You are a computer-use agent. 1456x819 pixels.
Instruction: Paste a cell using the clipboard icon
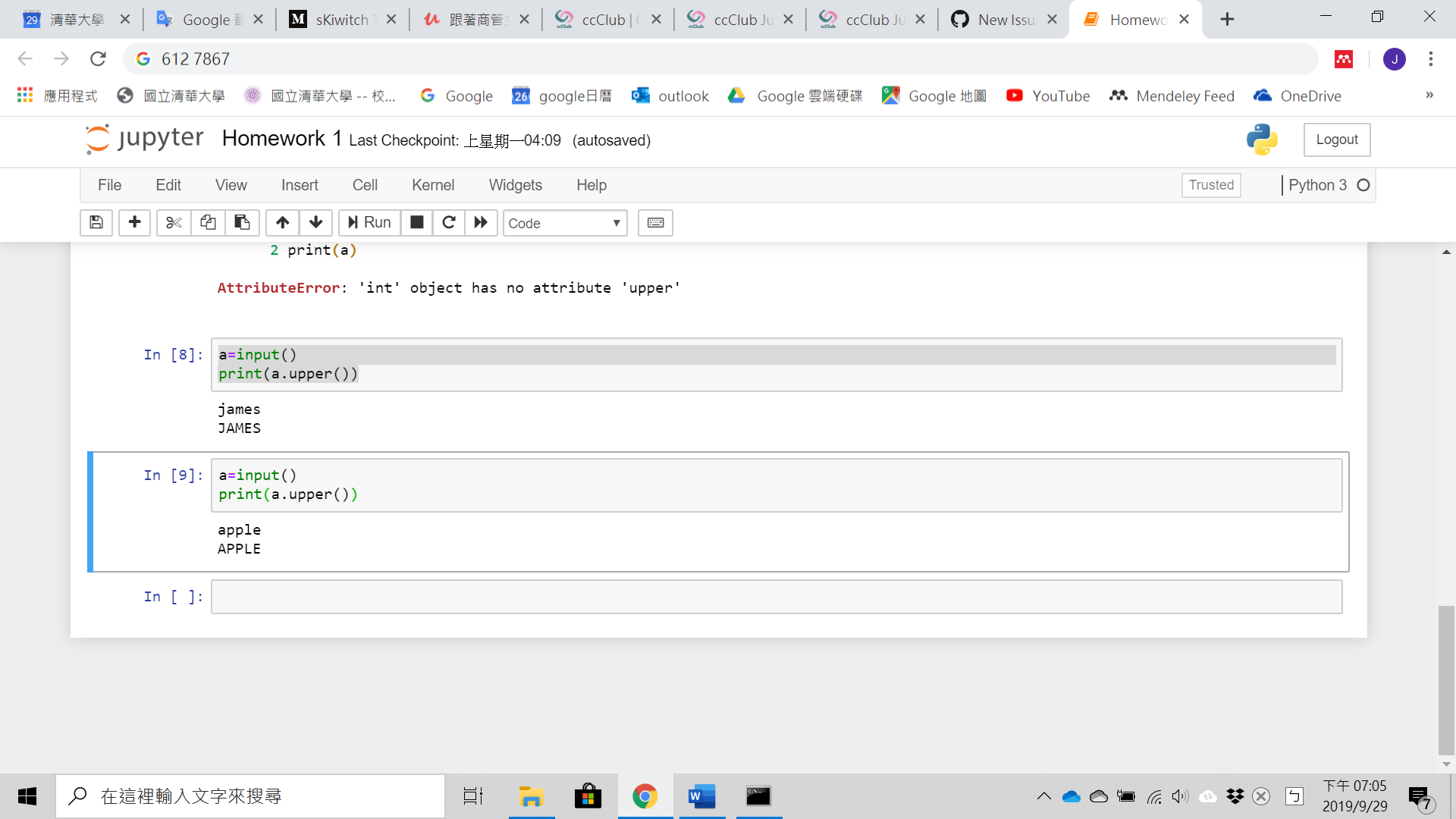[x=242, y=222]
